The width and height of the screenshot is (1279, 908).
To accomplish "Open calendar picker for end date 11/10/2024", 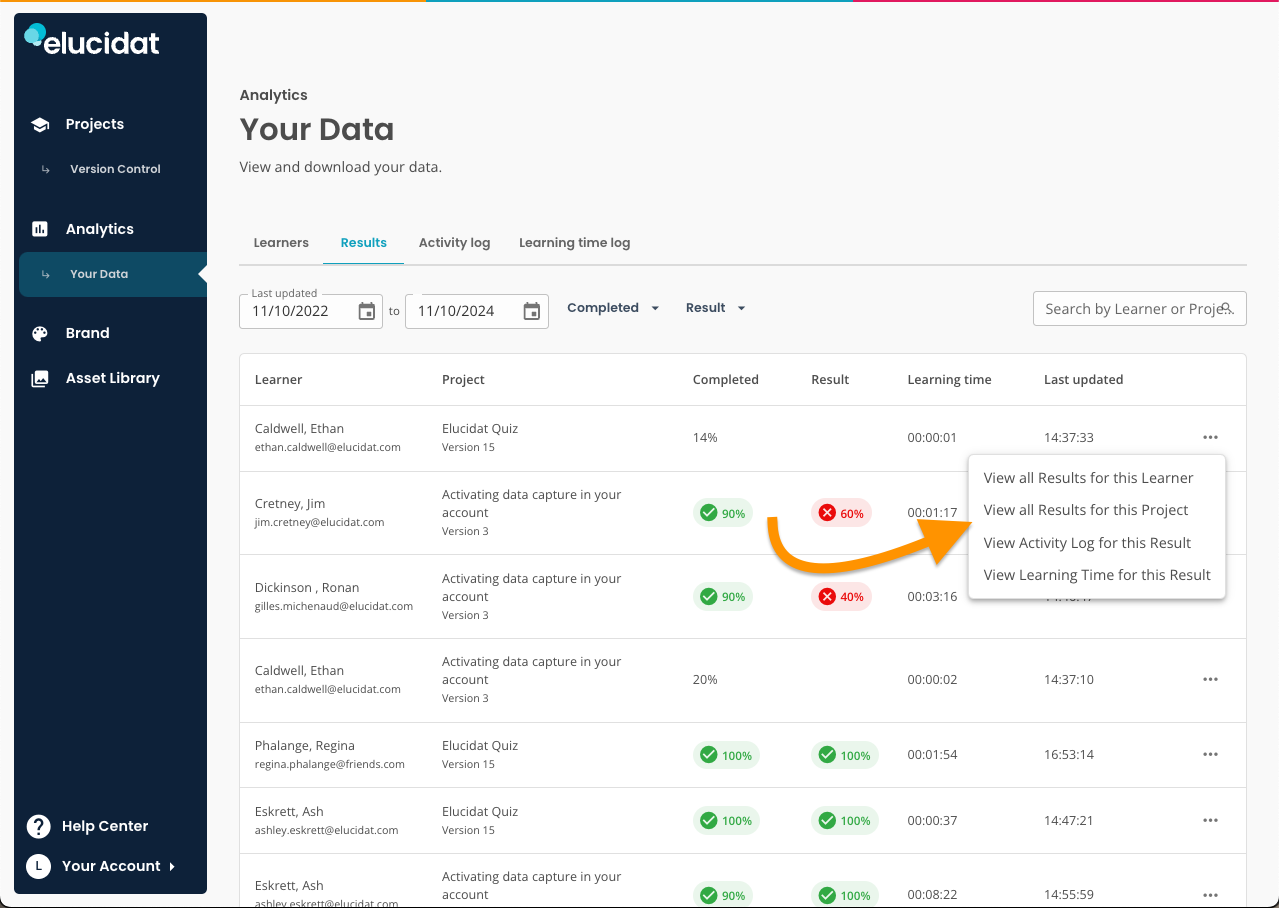I will (532, 311).
